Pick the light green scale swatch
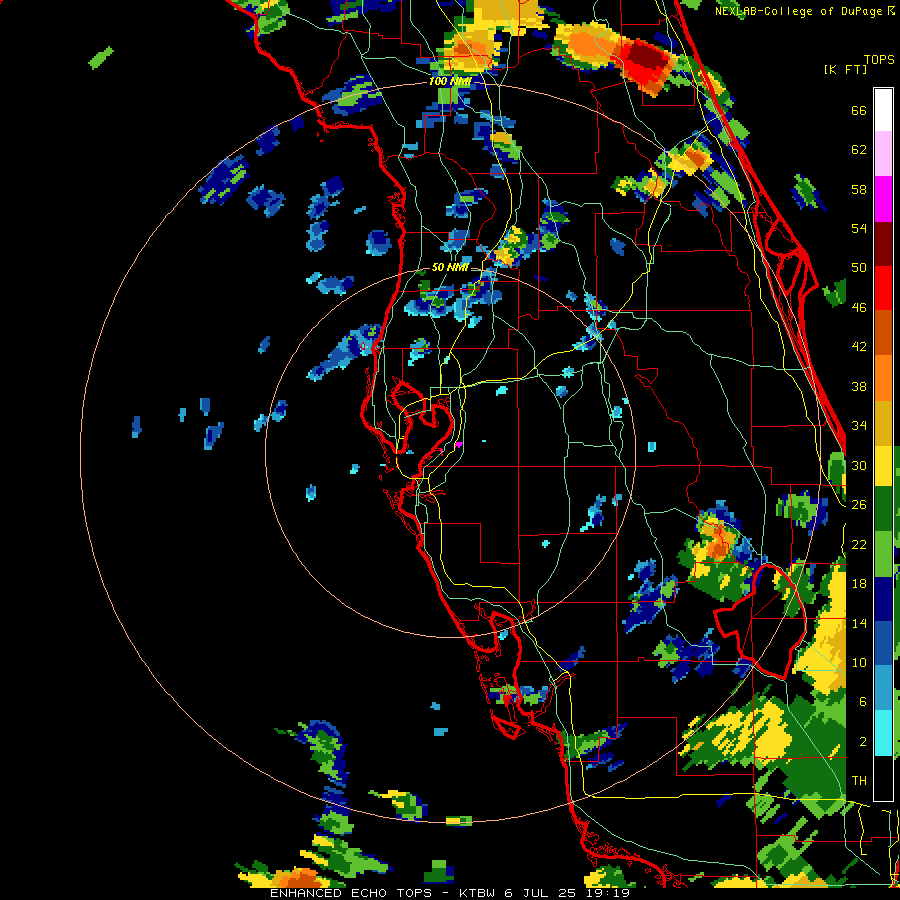Image resolution: width=900 pixels, height=900 pixels. (x=883, y=553)
